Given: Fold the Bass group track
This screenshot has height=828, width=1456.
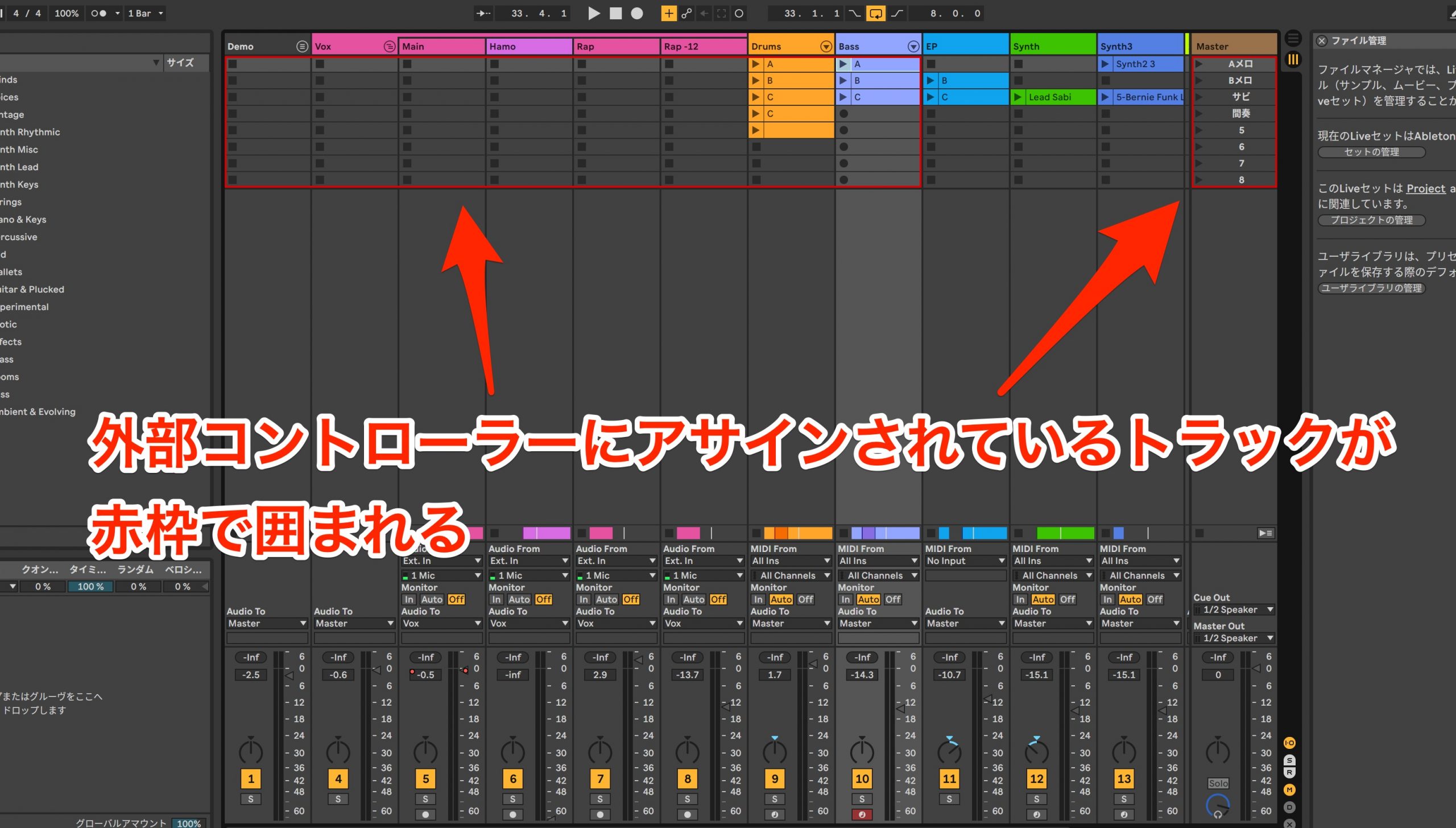Looking at the screenshot, I should tap(913, 46).
